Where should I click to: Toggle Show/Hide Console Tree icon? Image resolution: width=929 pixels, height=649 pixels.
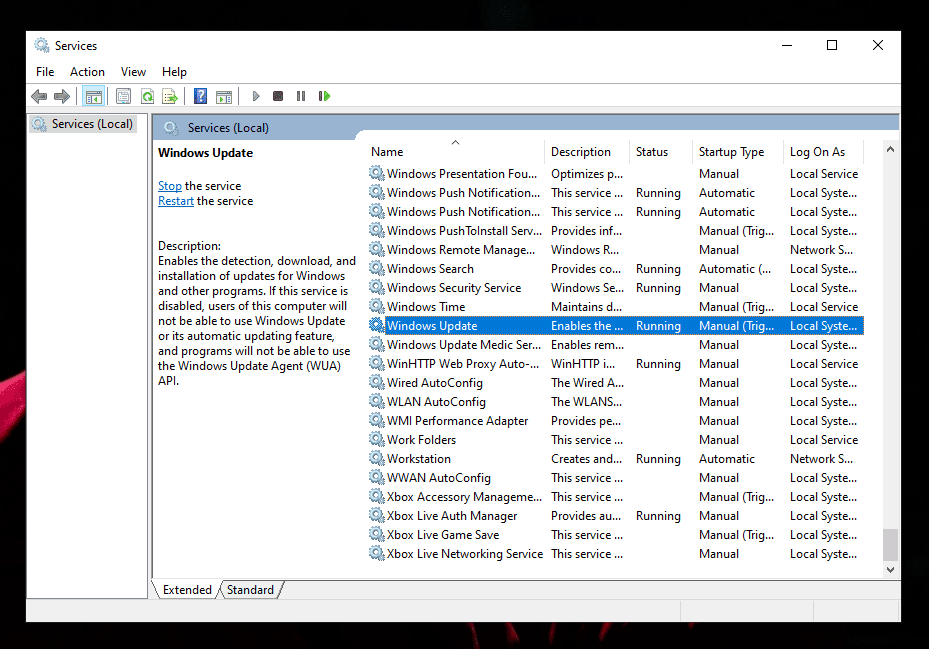pyautogui.click(x=94, y=96)
